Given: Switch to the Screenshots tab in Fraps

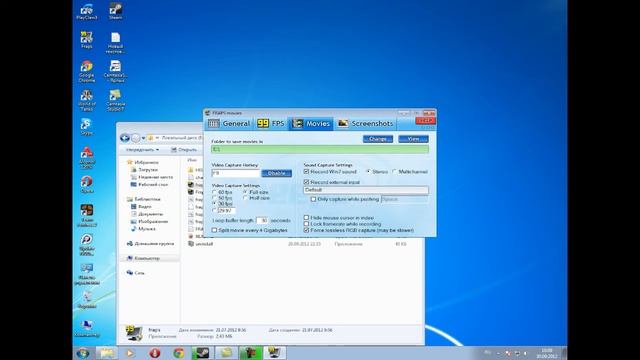Looking at the screenshot, I should [366, 123].
